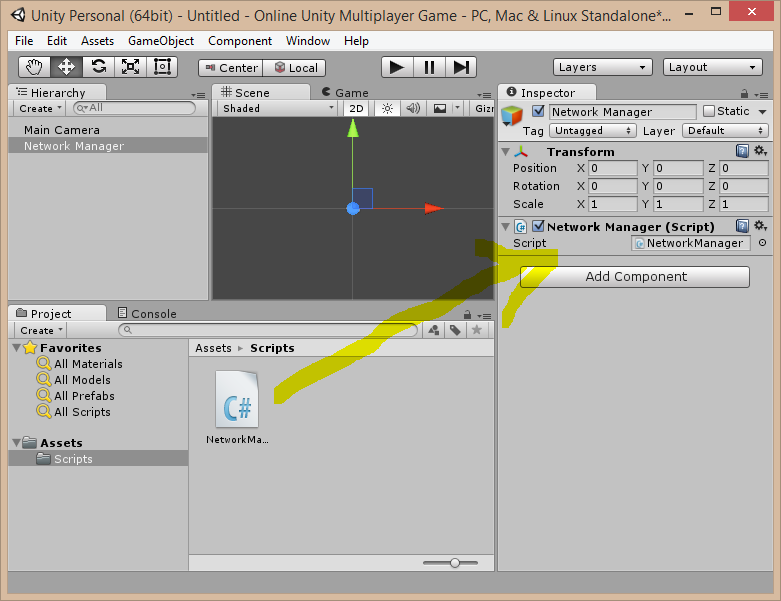
Task: Open the Tag Untagged dropdown
Action: (593, 130)
